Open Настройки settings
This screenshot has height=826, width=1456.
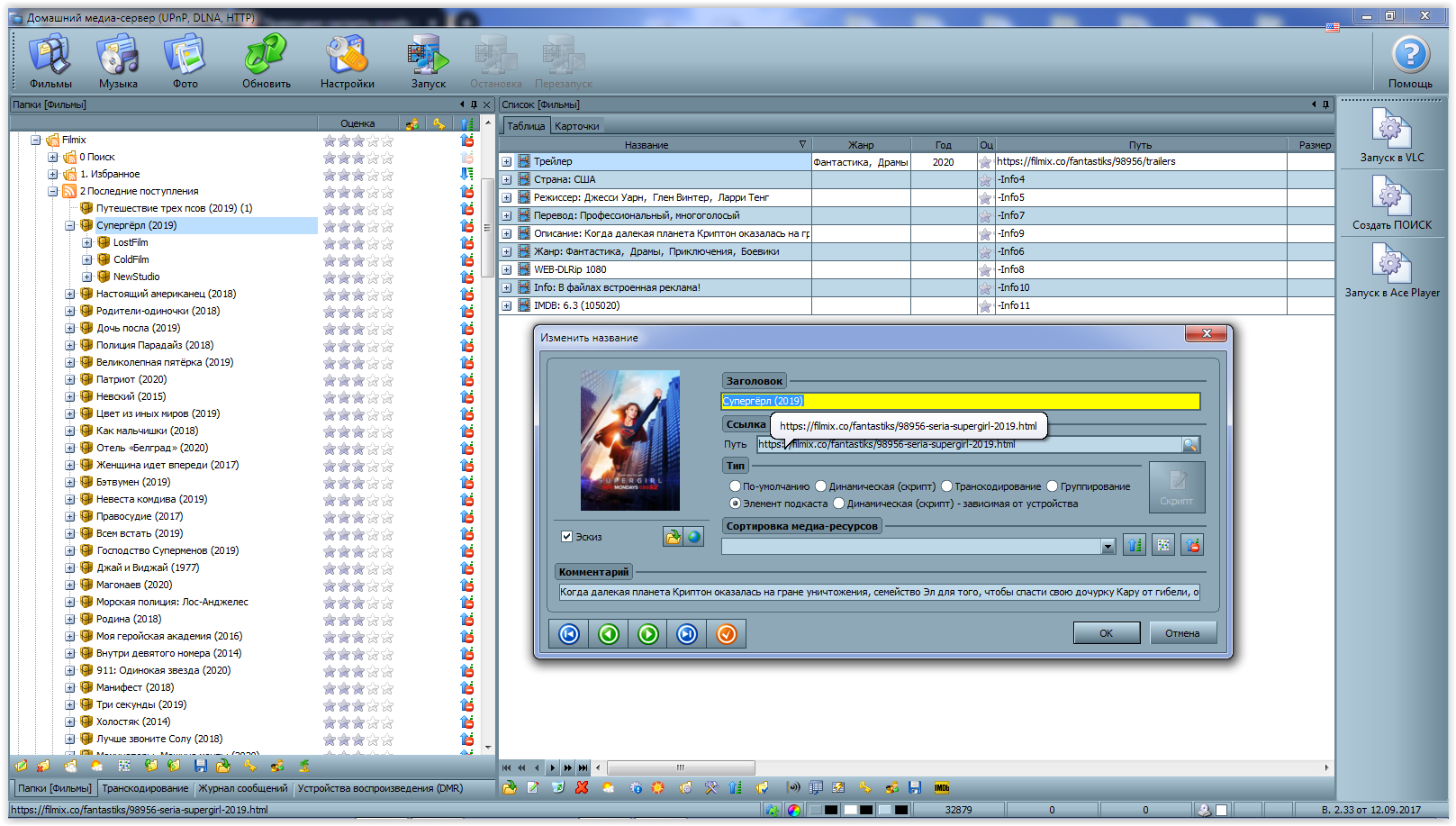347,60
